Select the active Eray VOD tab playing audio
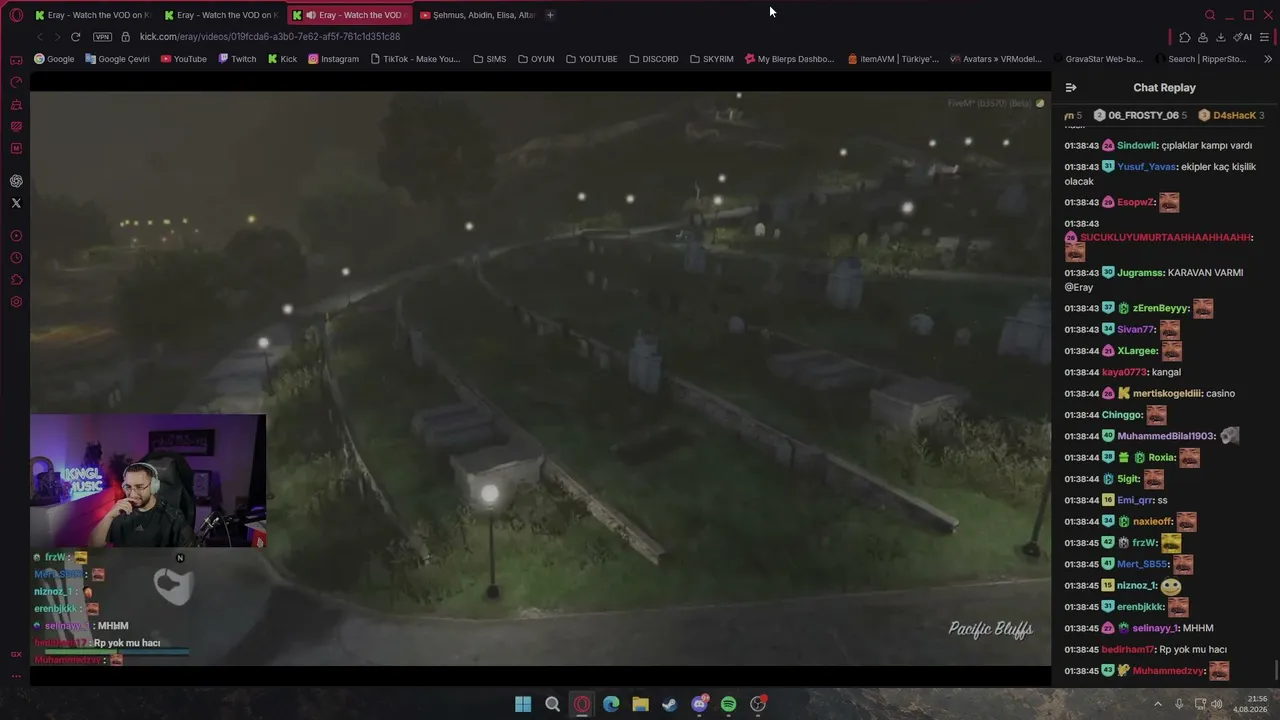1280x720 pixels. (x=351, y=15)
